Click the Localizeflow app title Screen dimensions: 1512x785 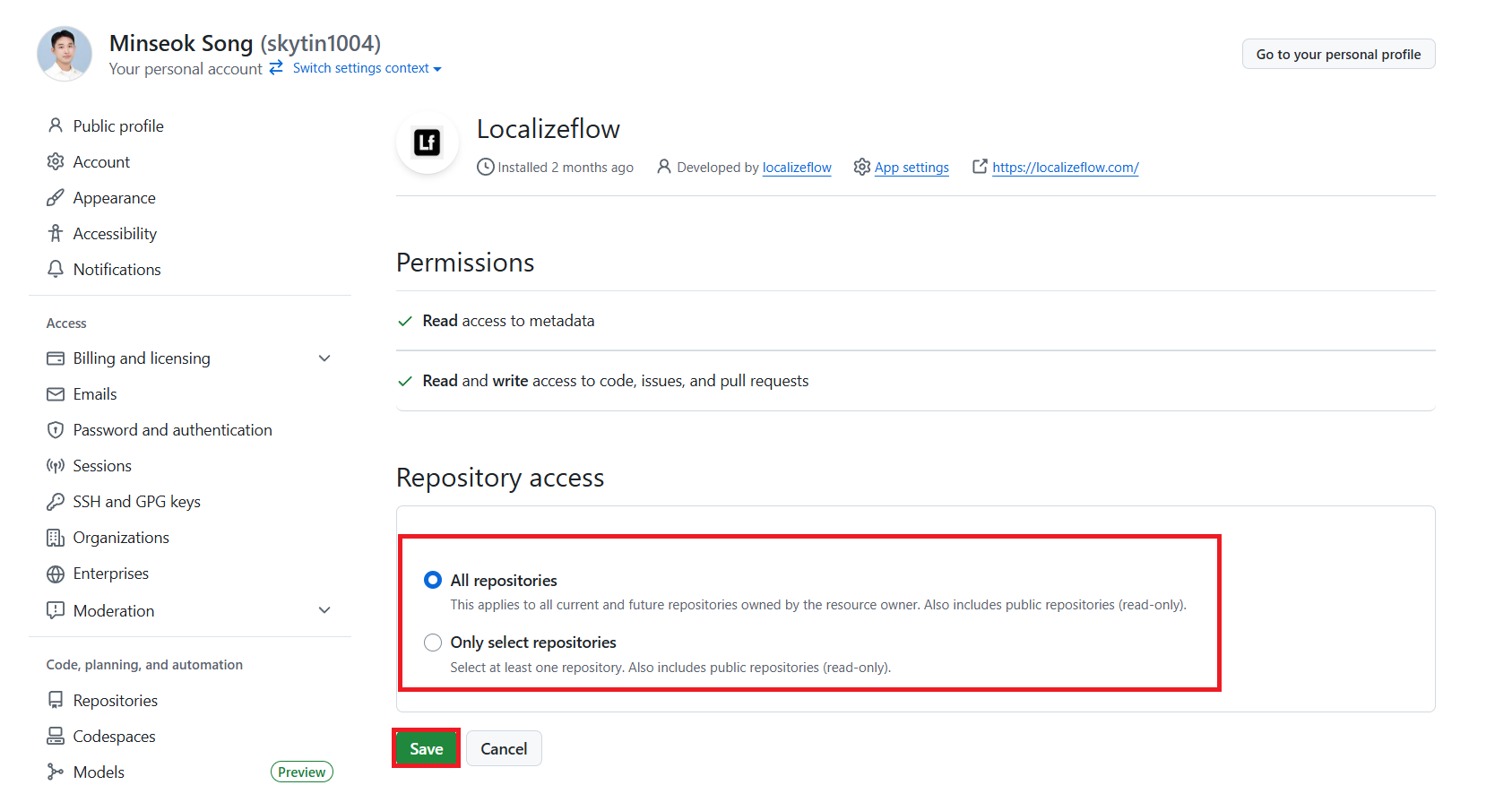pos(549,129)
